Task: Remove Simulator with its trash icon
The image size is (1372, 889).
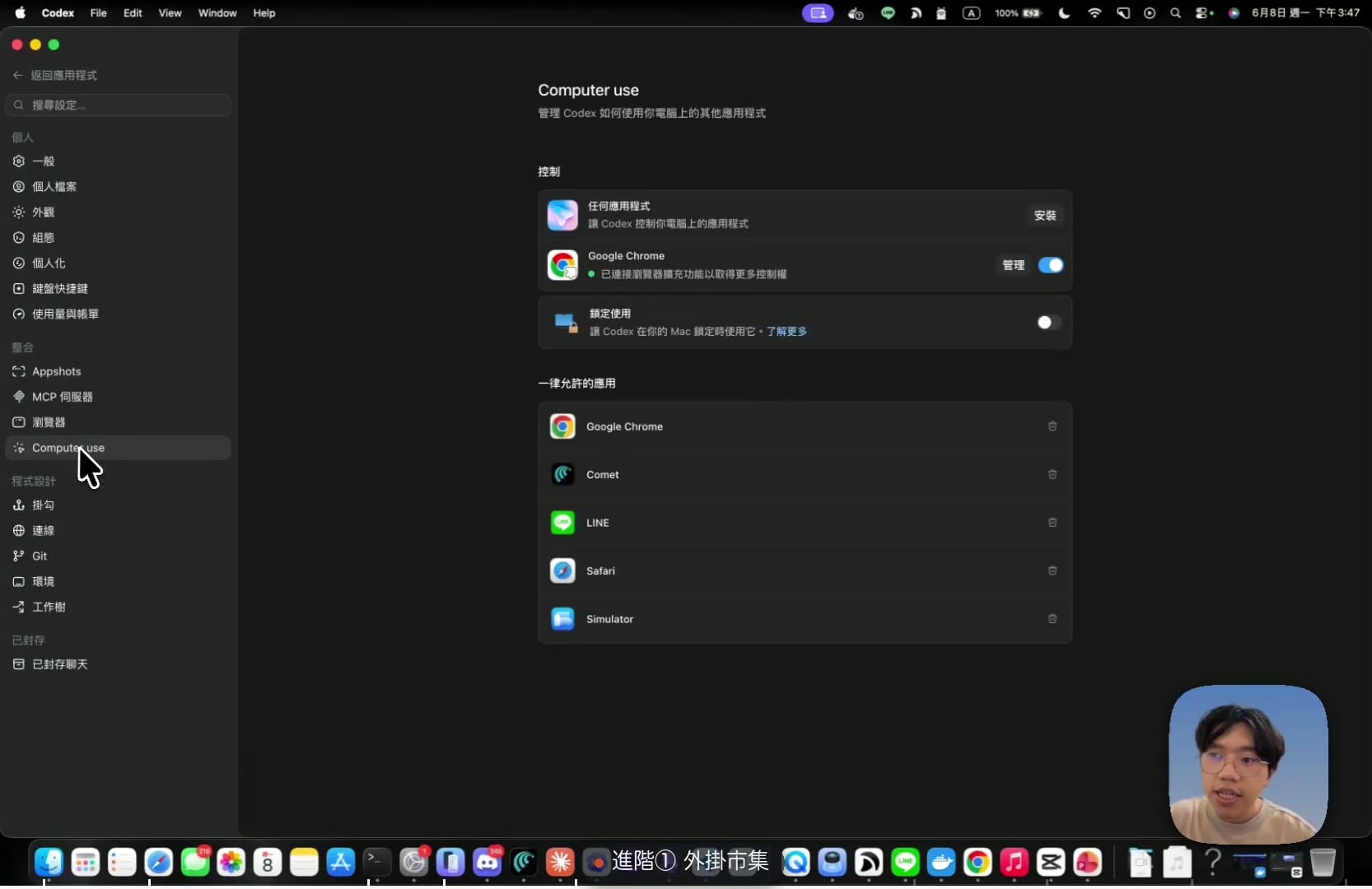Action: [1052, 619]
